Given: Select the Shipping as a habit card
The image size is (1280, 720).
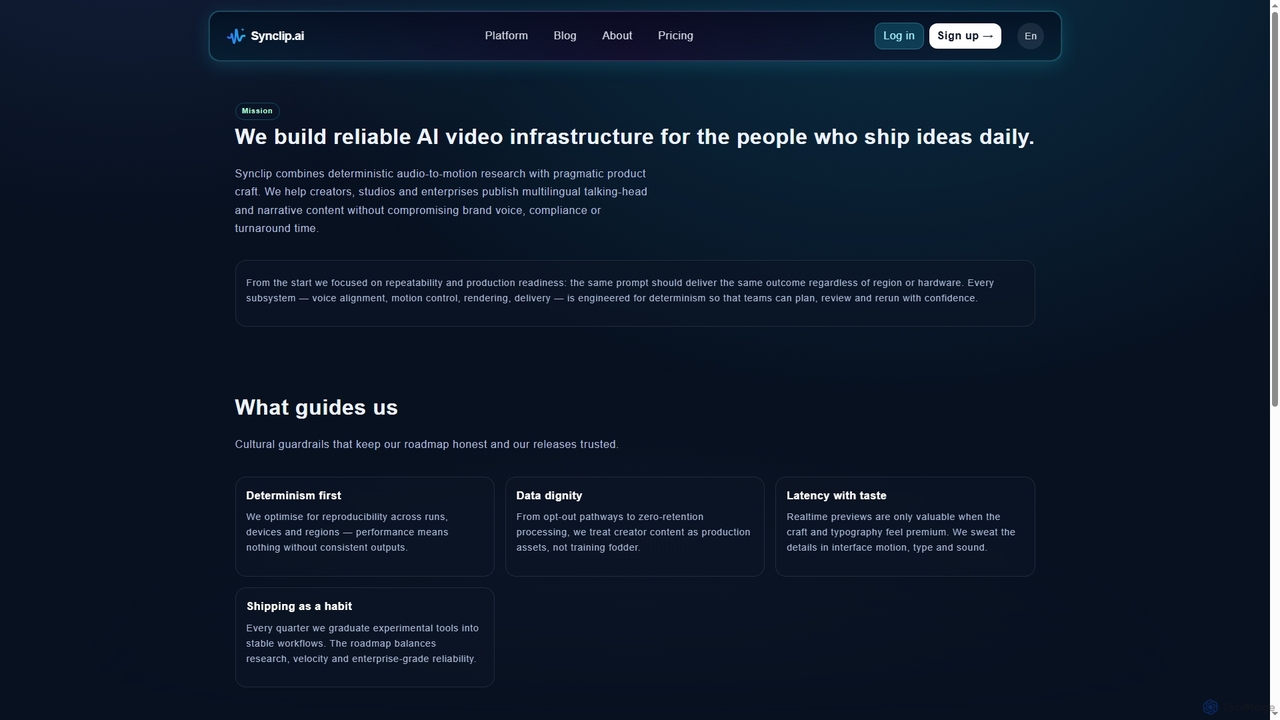Looking at the screenshot, I should tap(365, 637).
